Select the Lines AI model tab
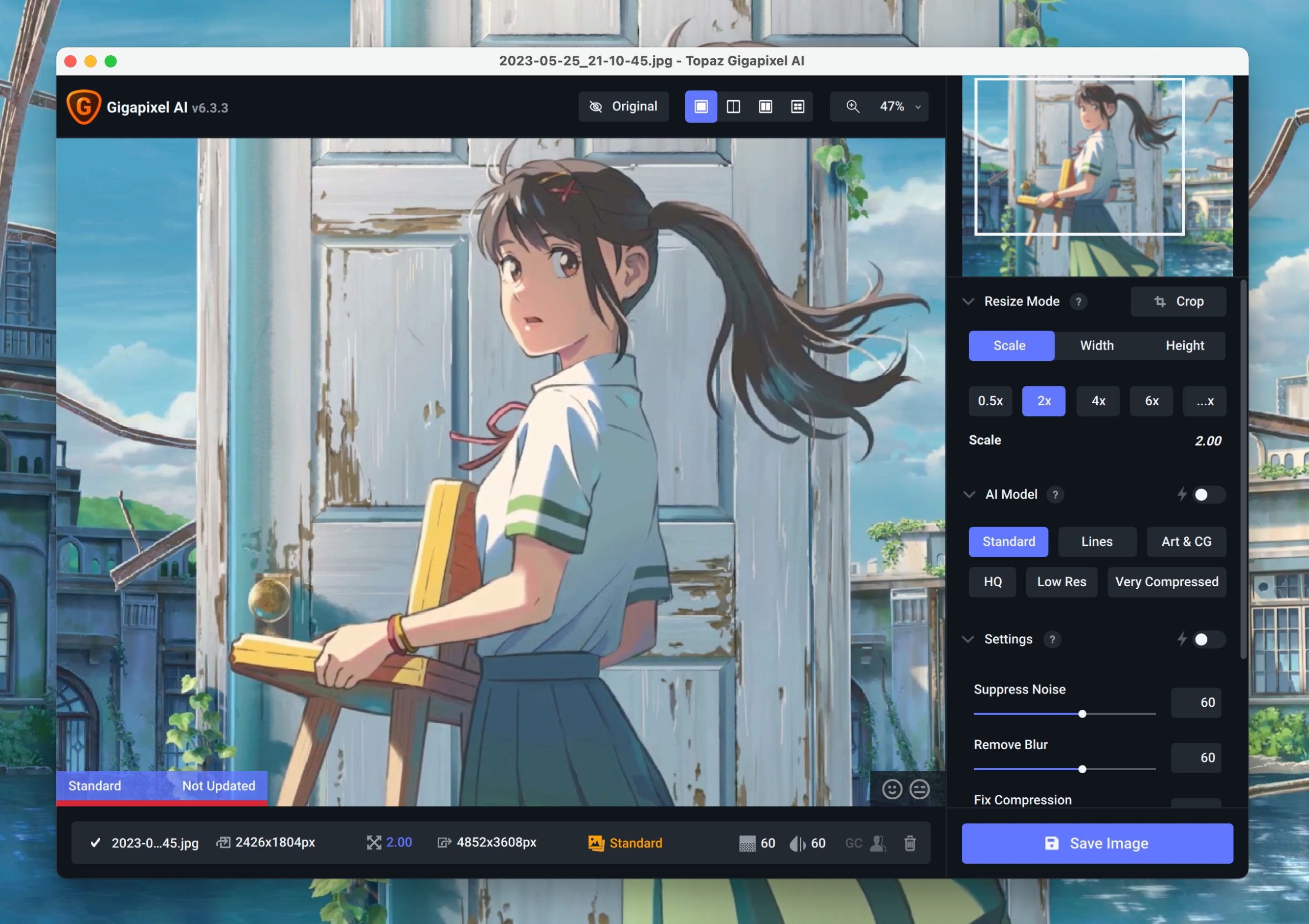Viewport: 1309px width, 924px height. (1097, 541)
